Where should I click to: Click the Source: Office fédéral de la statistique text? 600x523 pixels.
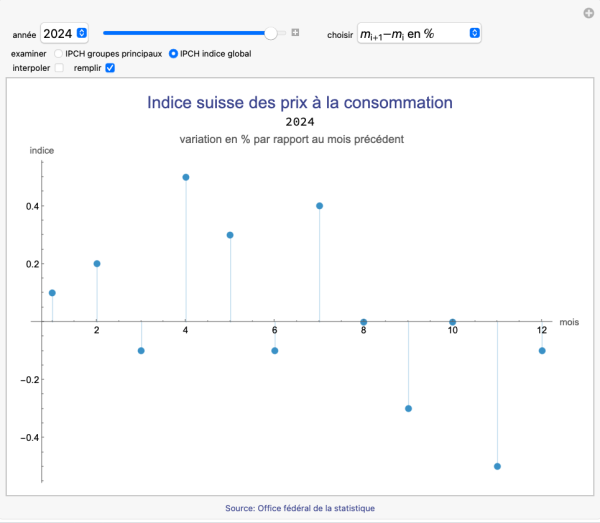(300, 508)
